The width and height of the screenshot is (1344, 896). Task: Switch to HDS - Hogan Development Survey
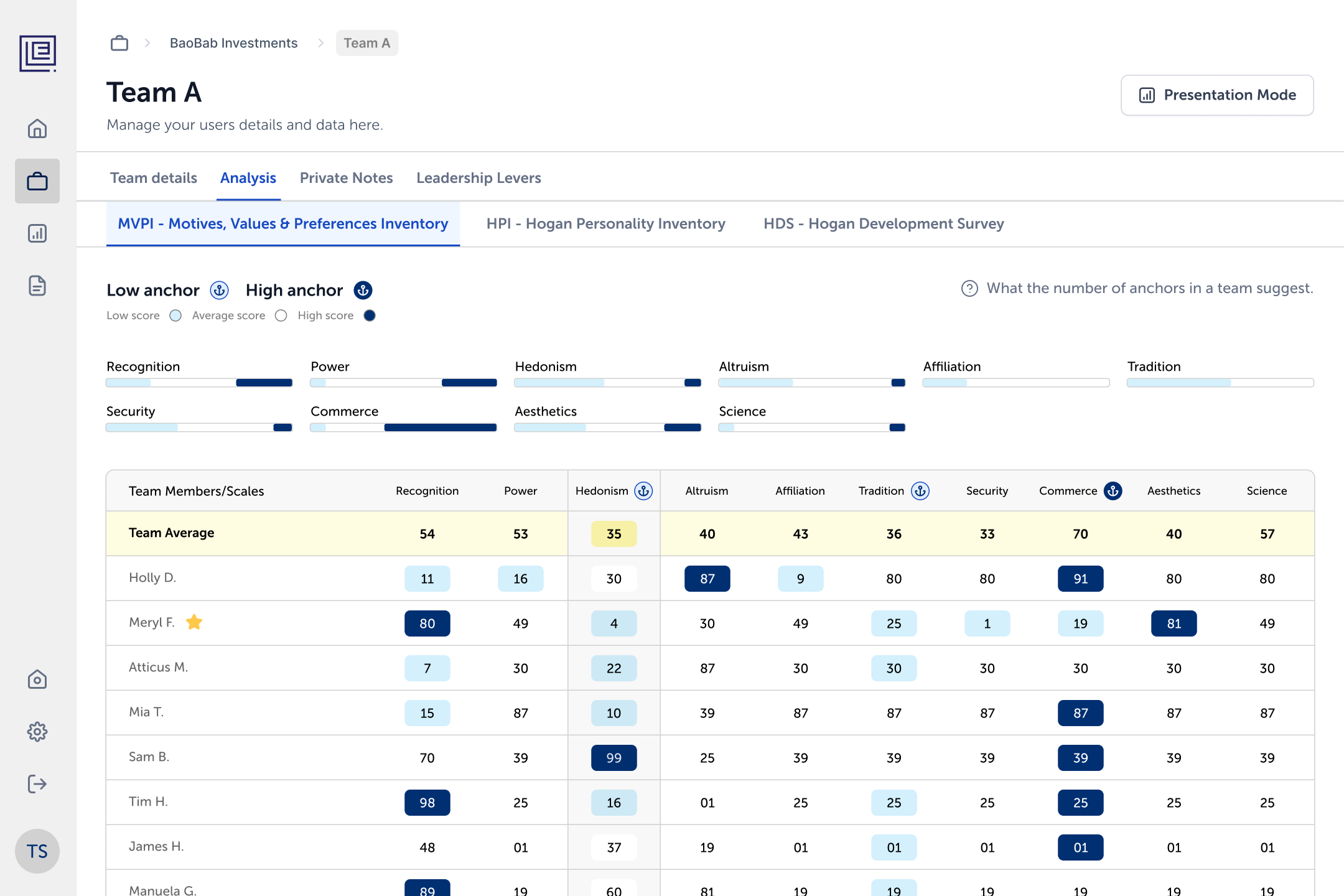[x=884, y=223]
